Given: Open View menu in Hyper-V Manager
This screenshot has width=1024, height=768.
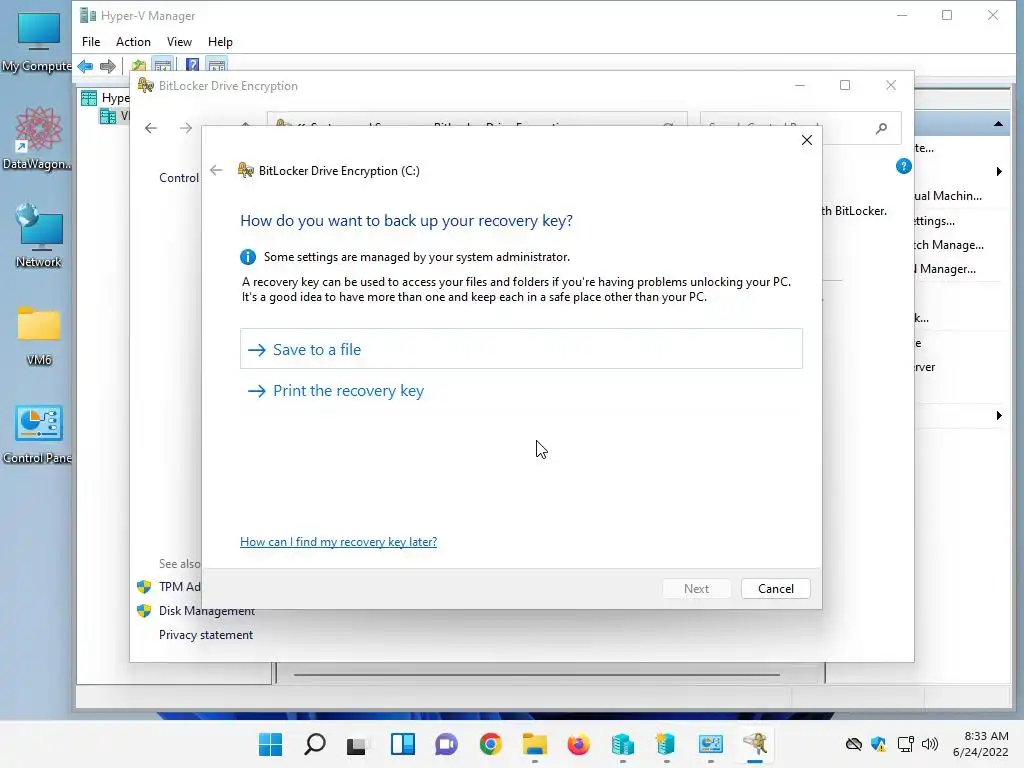Looking at the screenshot, I should tap(179, 42).
